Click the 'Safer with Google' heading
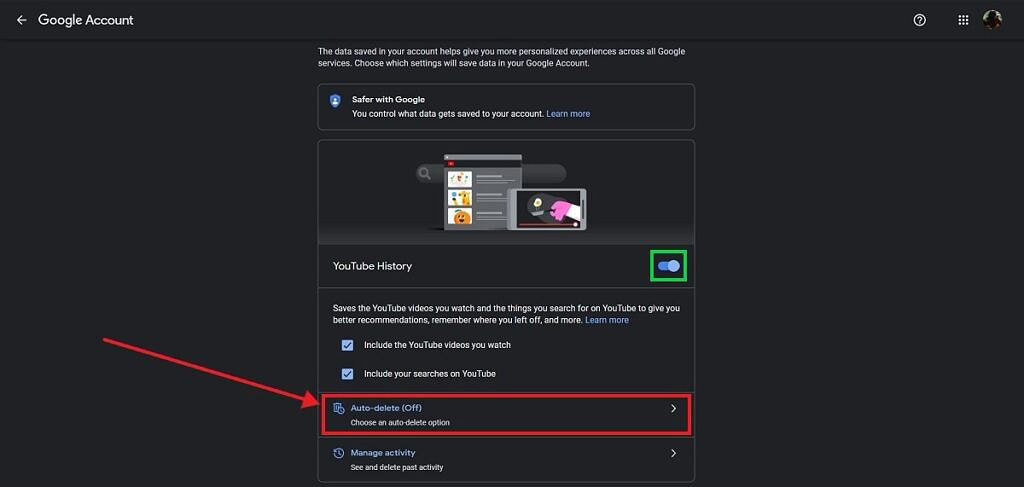 [x=389, y=100]
